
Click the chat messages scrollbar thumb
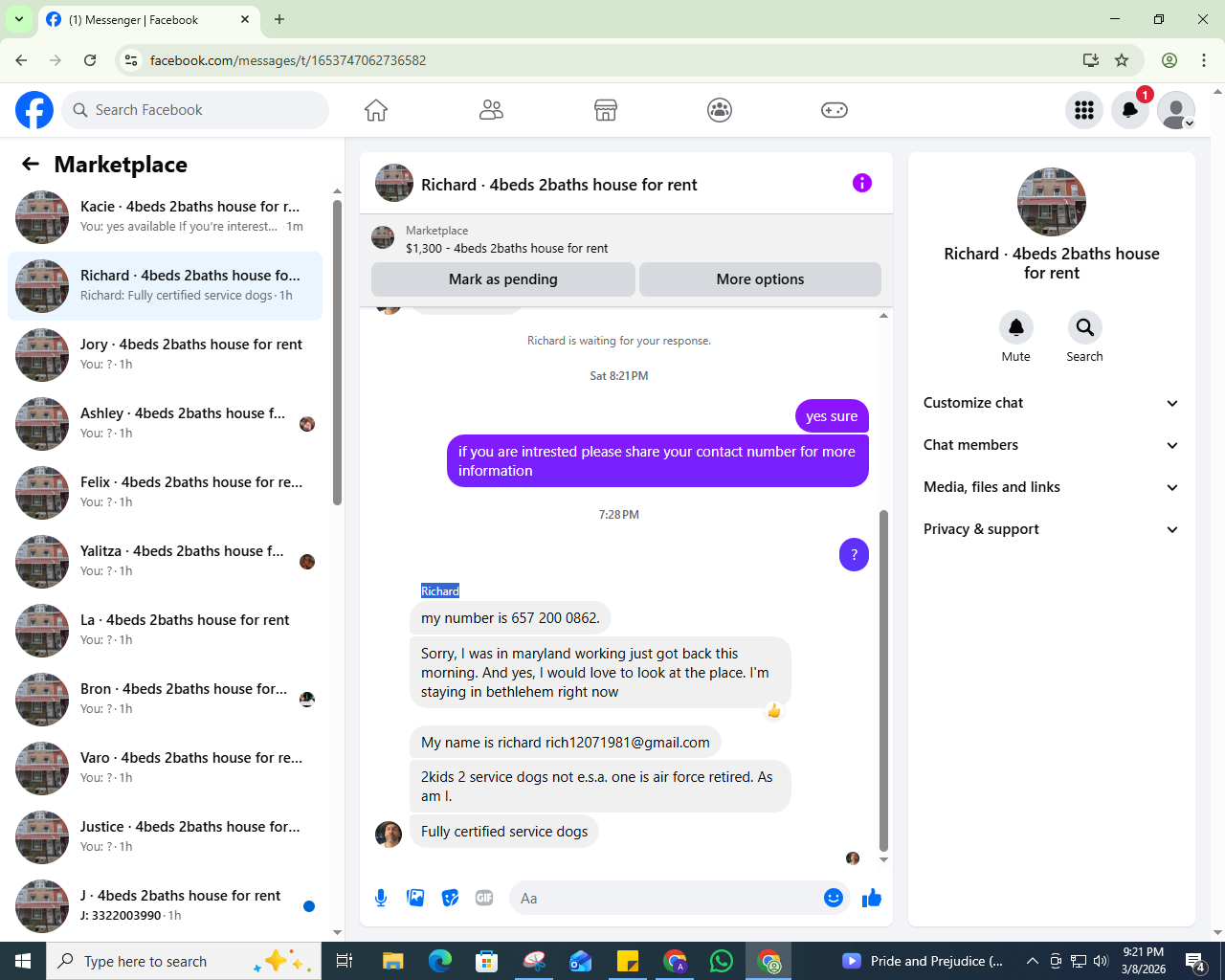883,680
